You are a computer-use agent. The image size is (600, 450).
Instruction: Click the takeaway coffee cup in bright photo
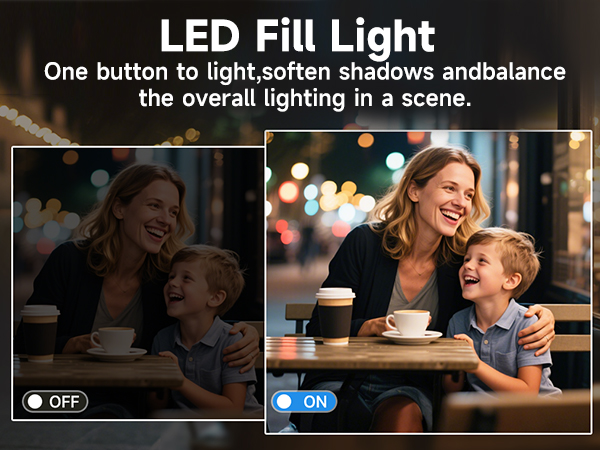coord(335,316)
